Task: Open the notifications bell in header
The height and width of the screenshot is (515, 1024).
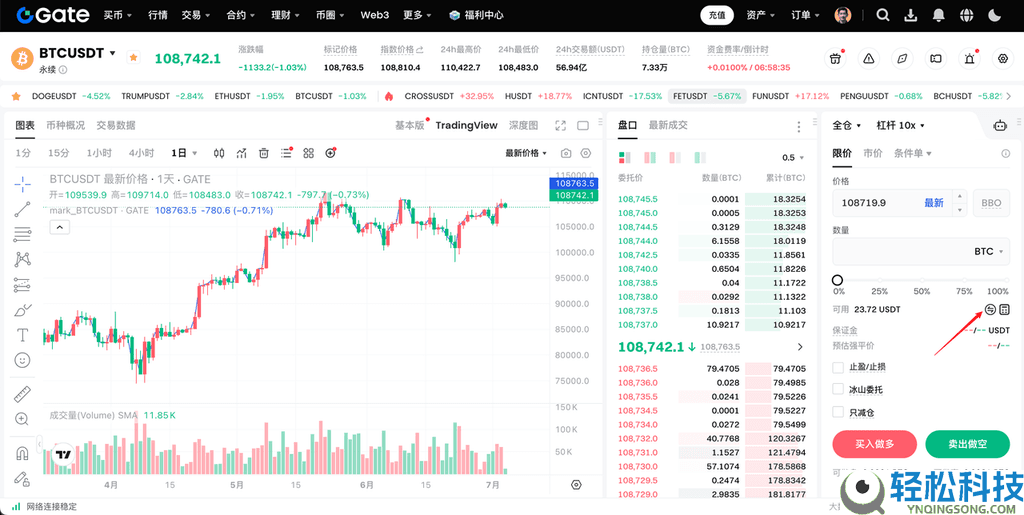Action: tap(939, 15)
